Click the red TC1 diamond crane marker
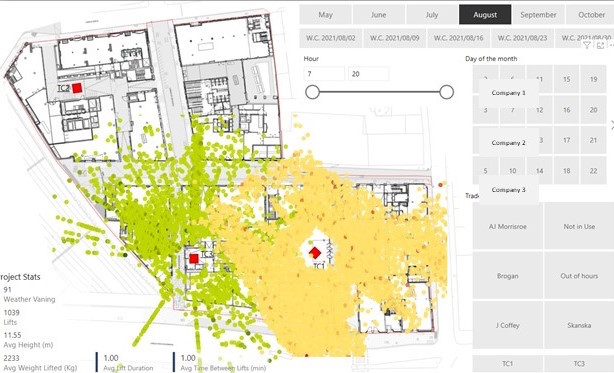614x373 pixels. tap(315, 253)
